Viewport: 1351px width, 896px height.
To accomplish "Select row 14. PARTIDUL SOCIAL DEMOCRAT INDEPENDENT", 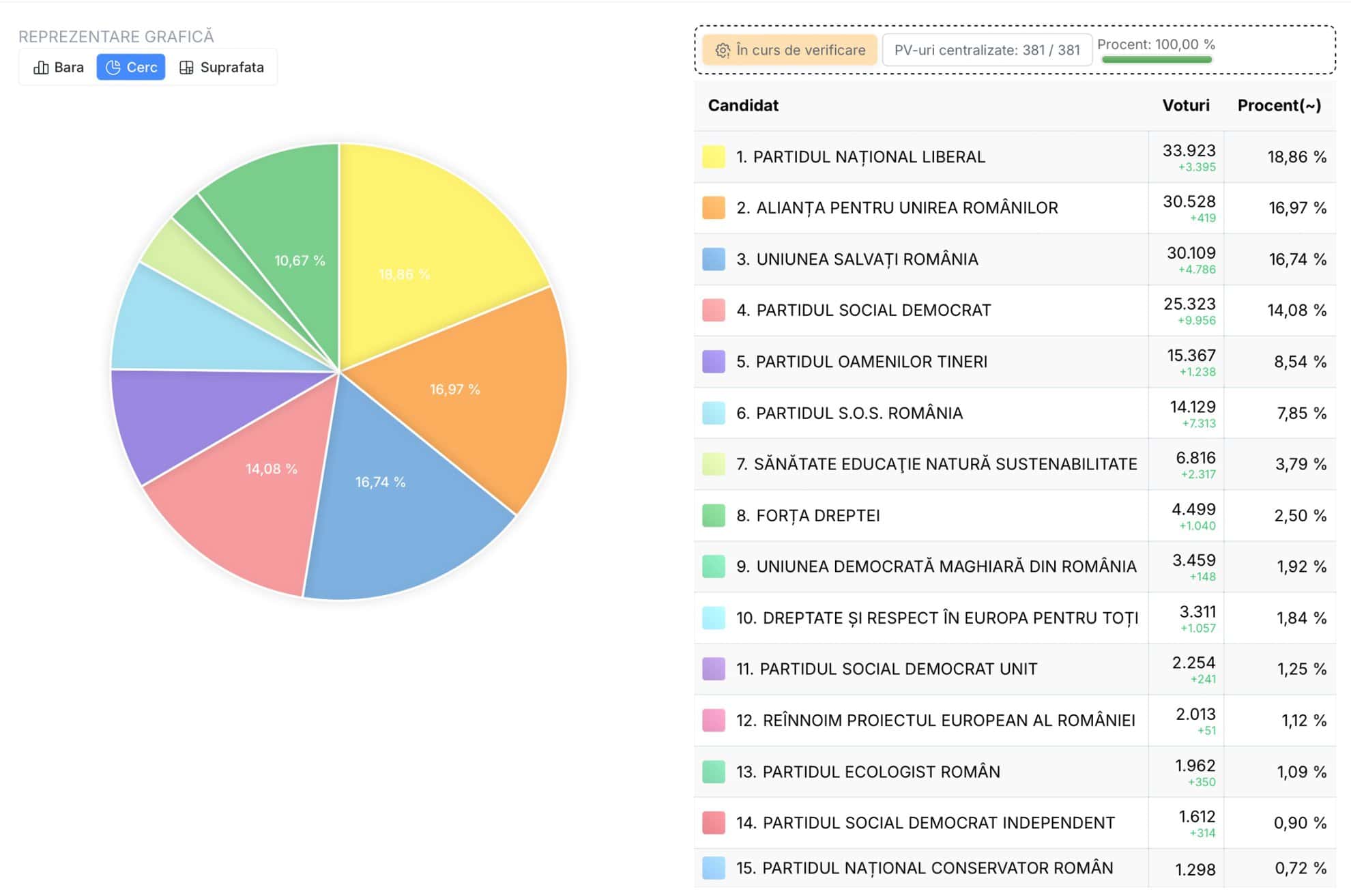I will pyautogui.click(x=1015, y=823).
